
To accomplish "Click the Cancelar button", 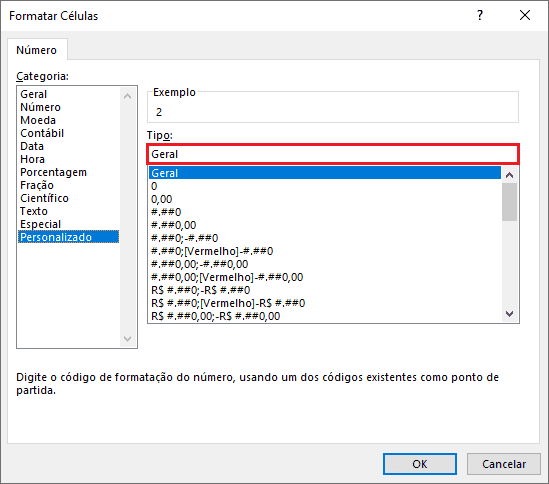I will pos(503,464).
